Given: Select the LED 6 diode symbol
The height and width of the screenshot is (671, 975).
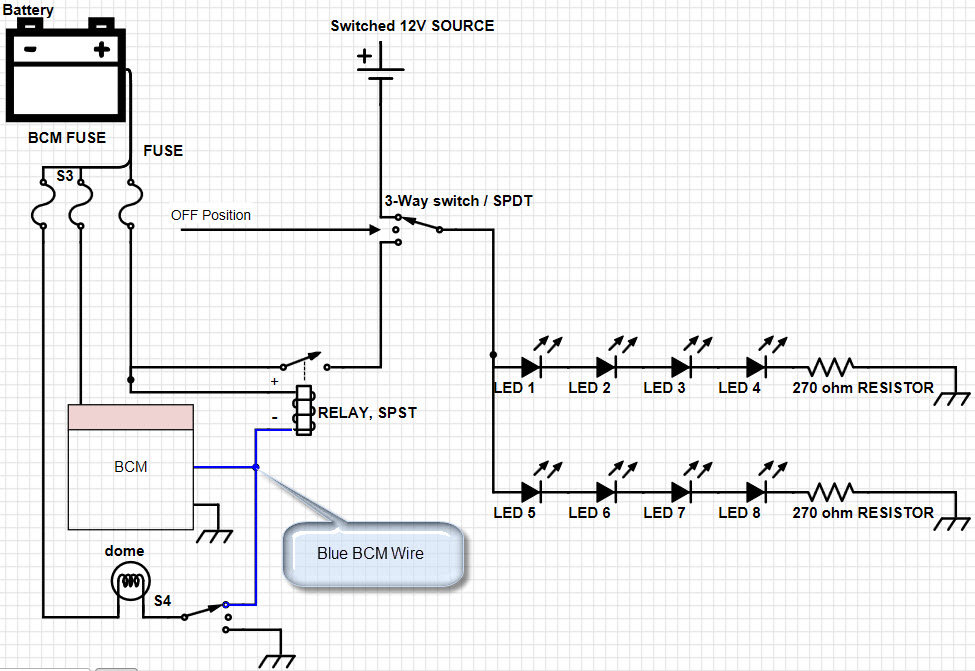Looking at the screenshot, I should pos(606,491).
